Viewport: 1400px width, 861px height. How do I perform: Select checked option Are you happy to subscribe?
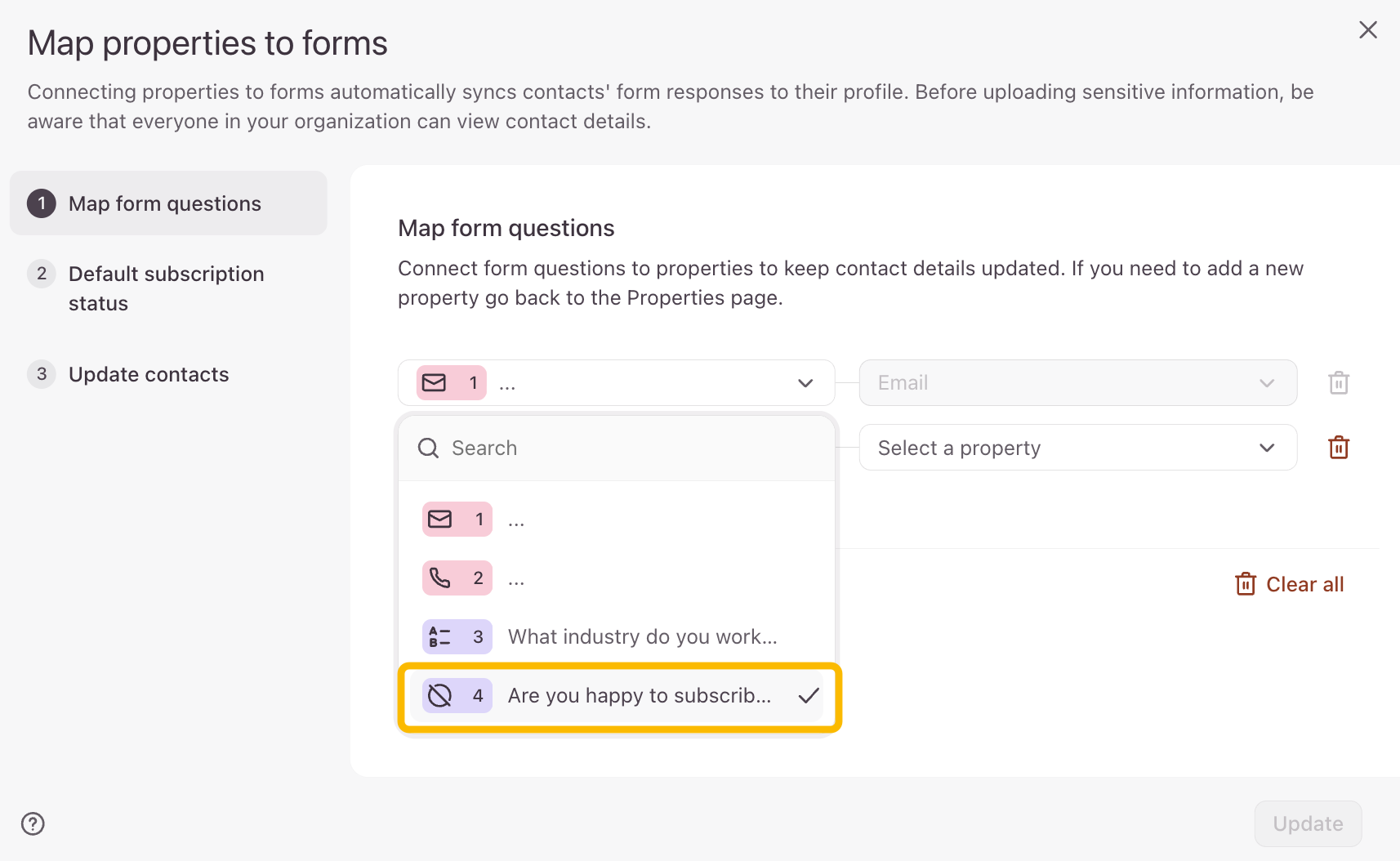(x=639, y=696)
